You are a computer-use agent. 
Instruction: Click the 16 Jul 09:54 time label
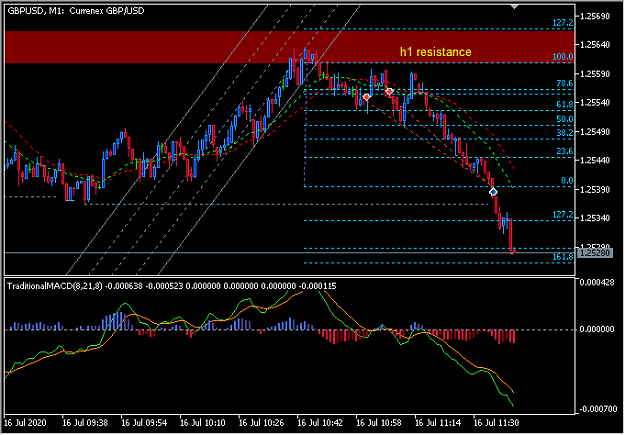[x=144, y=423]
